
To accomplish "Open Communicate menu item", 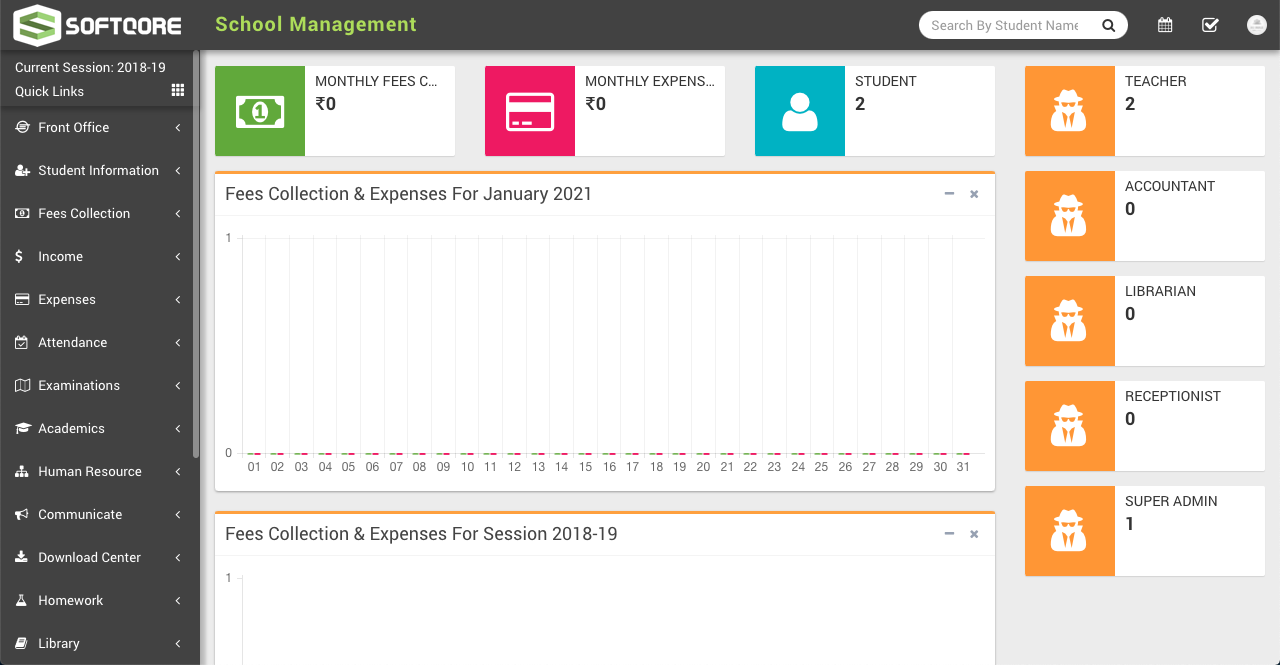I will pyautogui.click(x=98, y=514).
